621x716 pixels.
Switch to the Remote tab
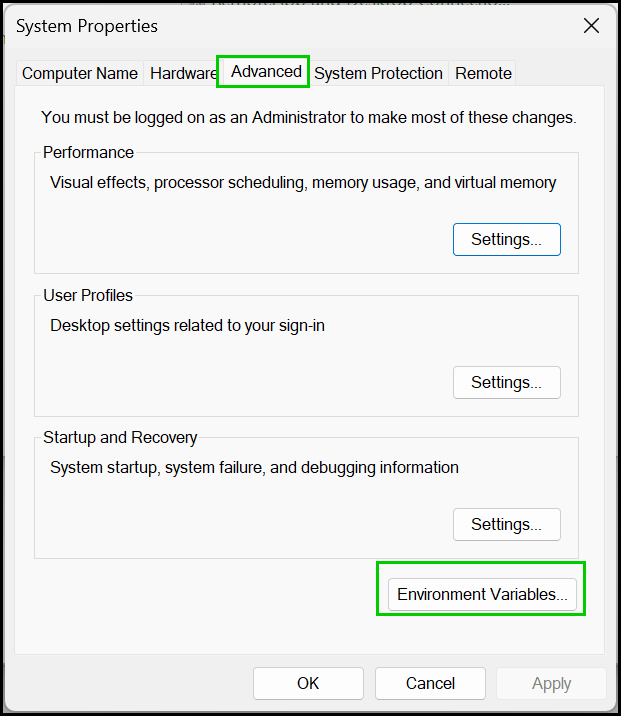coord(483,73)
